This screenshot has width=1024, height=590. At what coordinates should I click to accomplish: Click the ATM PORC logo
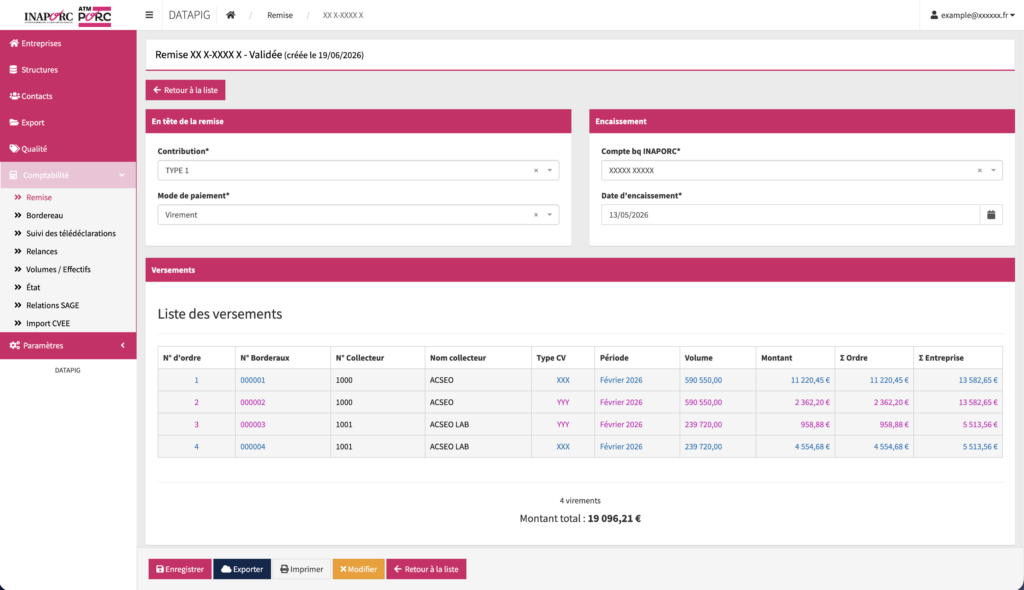95,16
